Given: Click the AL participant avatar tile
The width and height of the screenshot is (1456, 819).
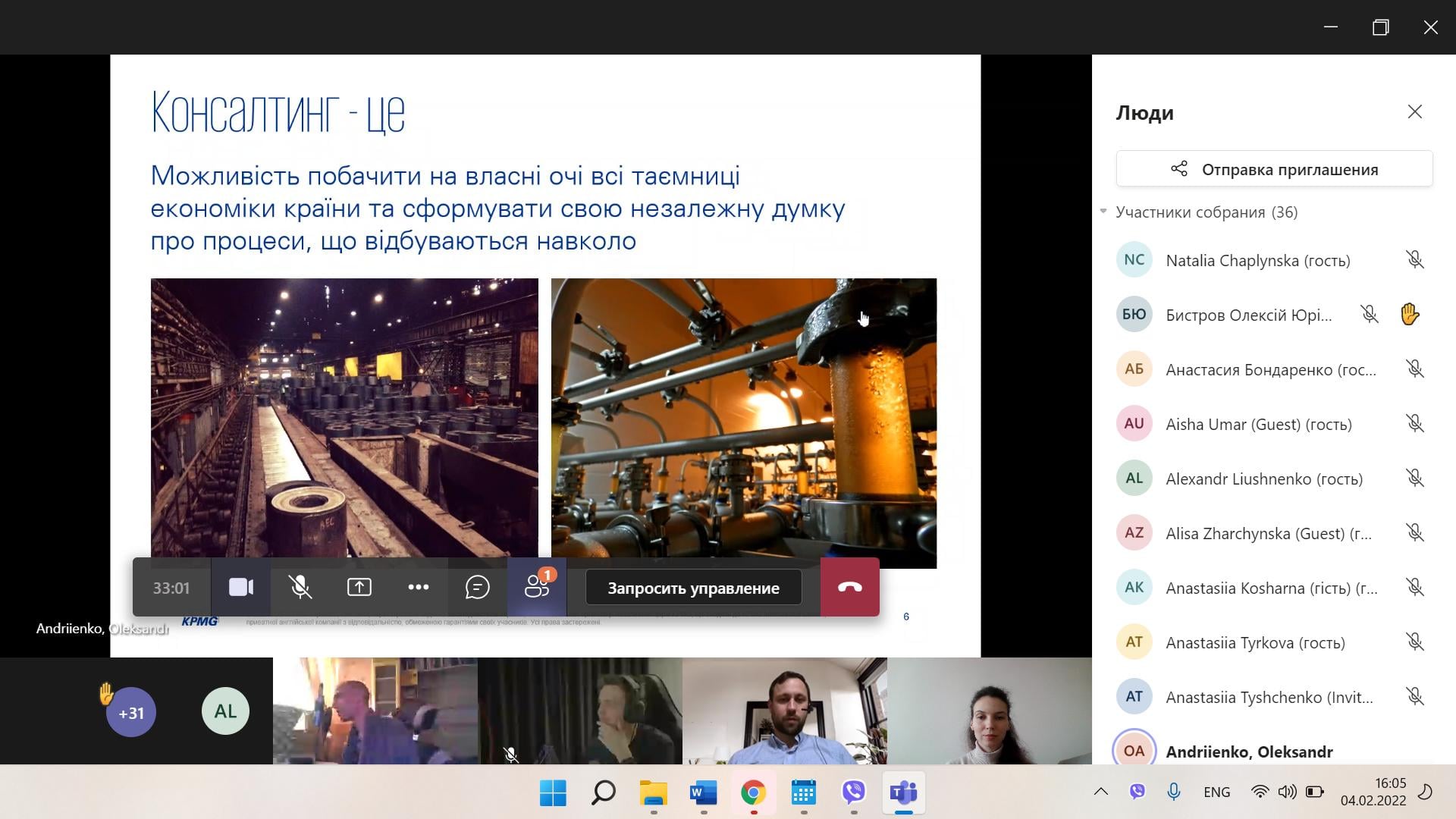Looking at the screenshot, I should pyautogui.click(x=225, y=711).
